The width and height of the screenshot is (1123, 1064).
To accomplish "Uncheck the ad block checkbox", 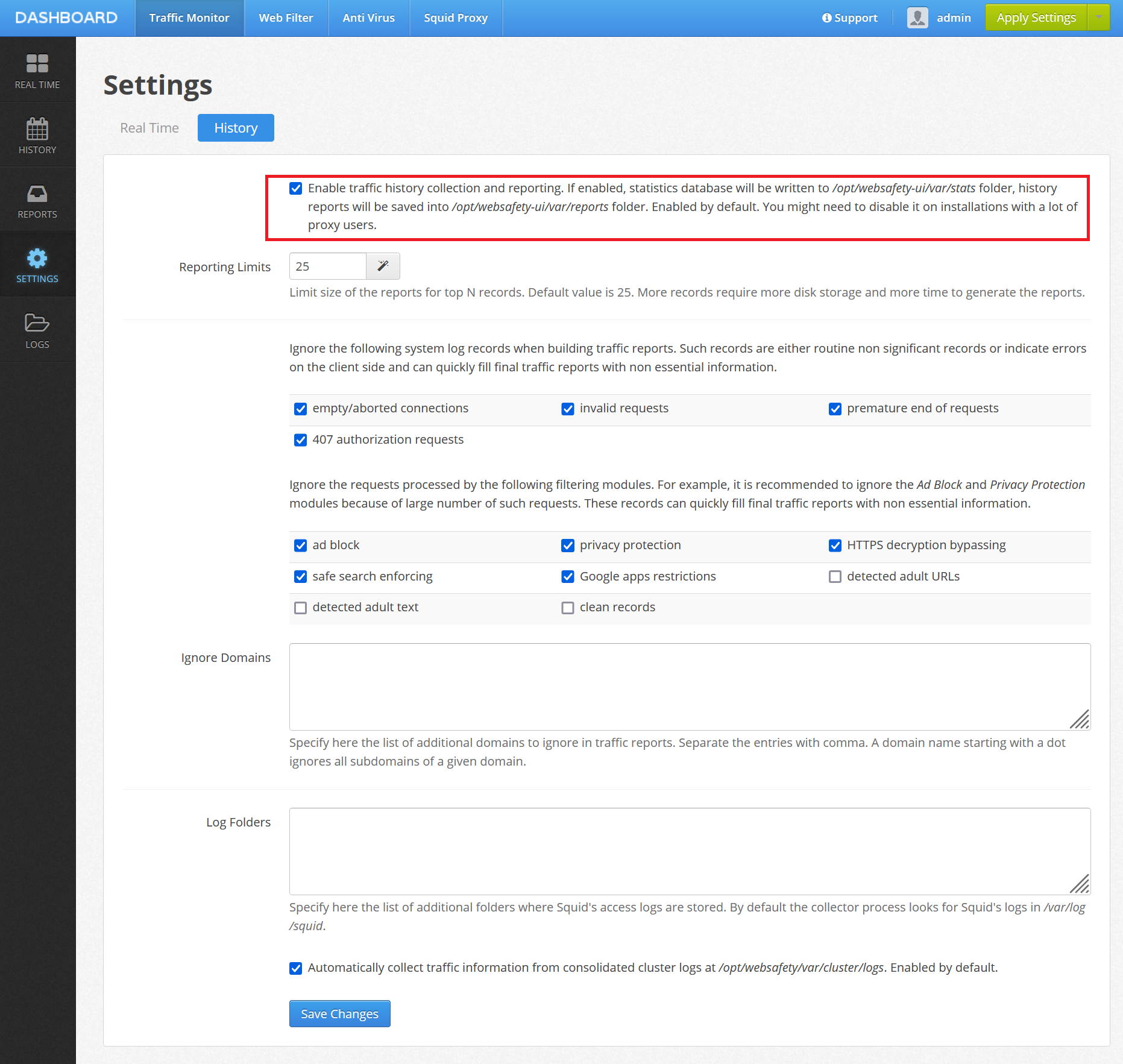I will 300,546.
